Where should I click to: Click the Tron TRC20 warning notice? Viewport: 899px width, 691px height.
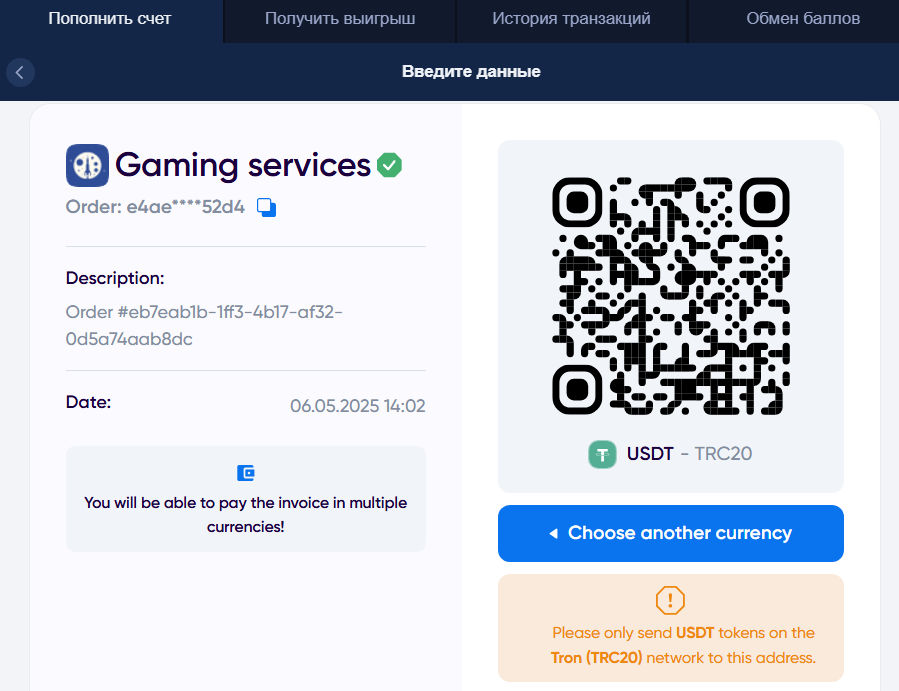(x=683, y=645)
